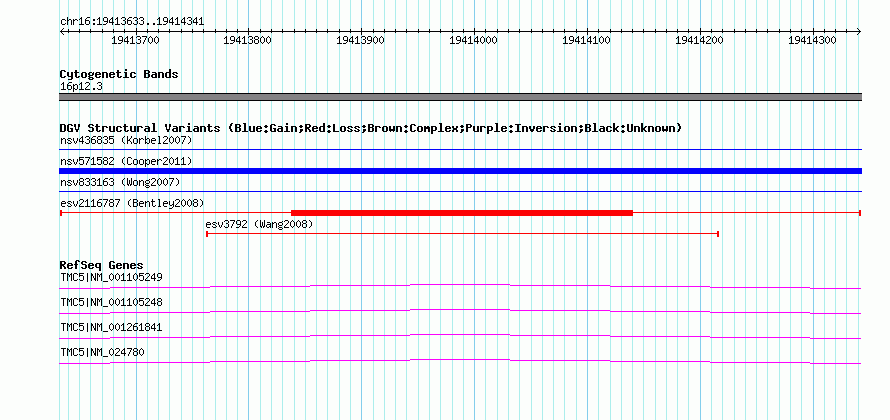Click the magenta line under TMC5|NM_001105249

point(460,286)
